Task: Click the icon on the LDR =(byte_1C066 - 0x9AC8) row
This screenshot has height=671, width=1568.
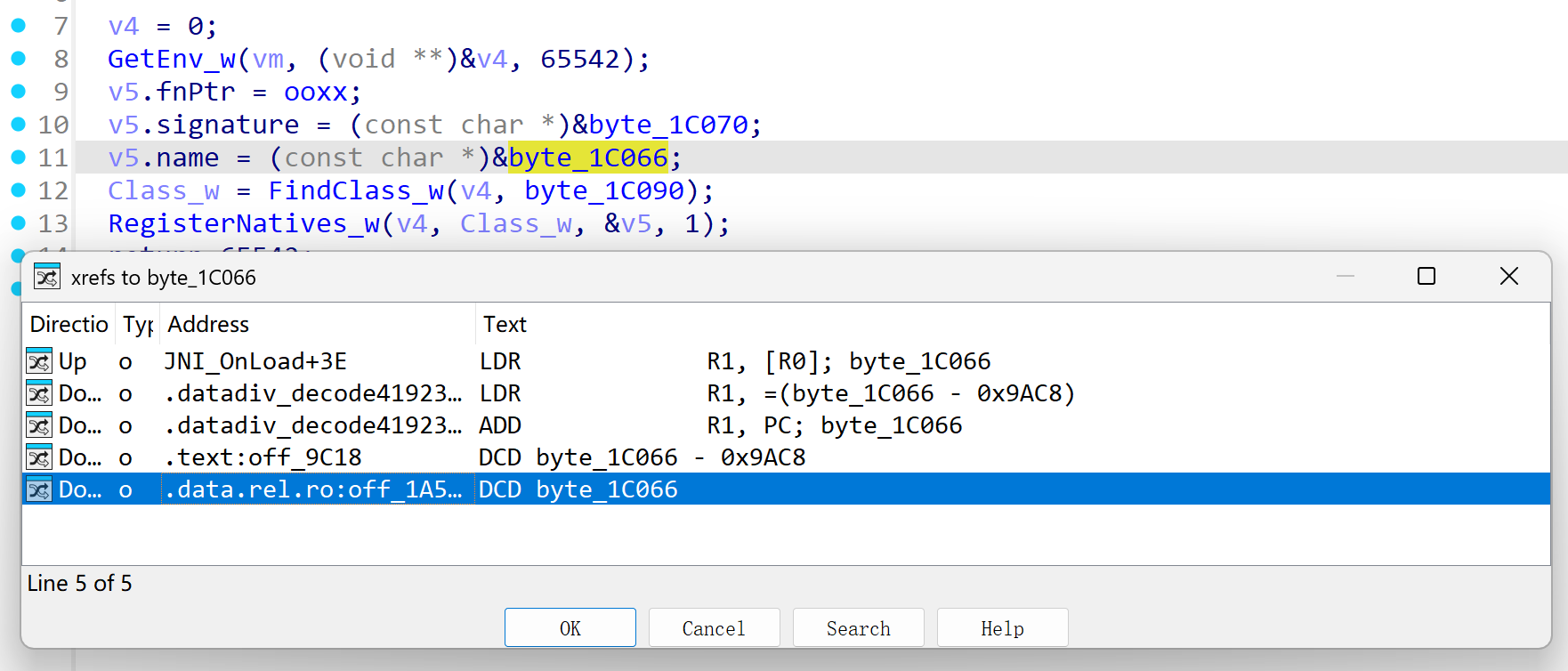Action: [x=39, y=393]
